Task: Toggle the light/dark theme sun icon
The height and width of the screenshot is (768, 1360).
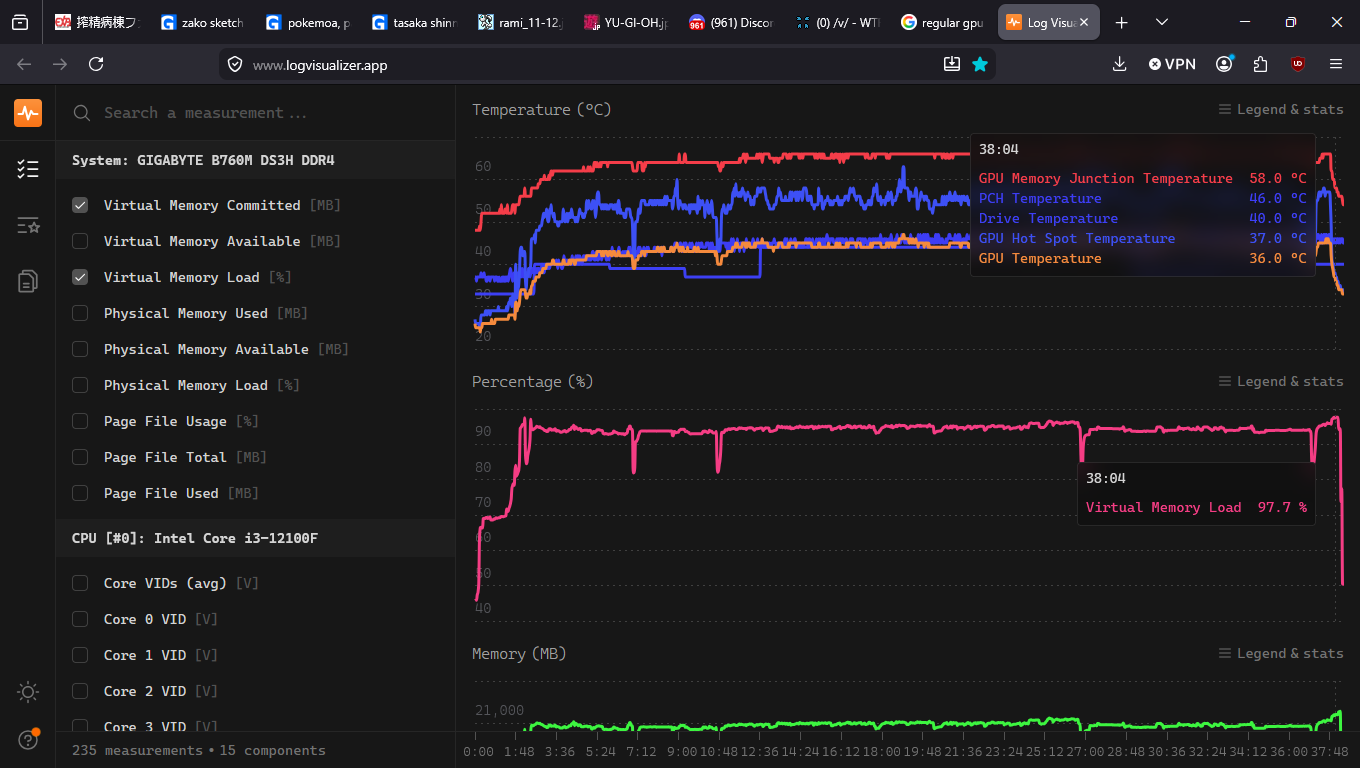Action: [28, 692]
